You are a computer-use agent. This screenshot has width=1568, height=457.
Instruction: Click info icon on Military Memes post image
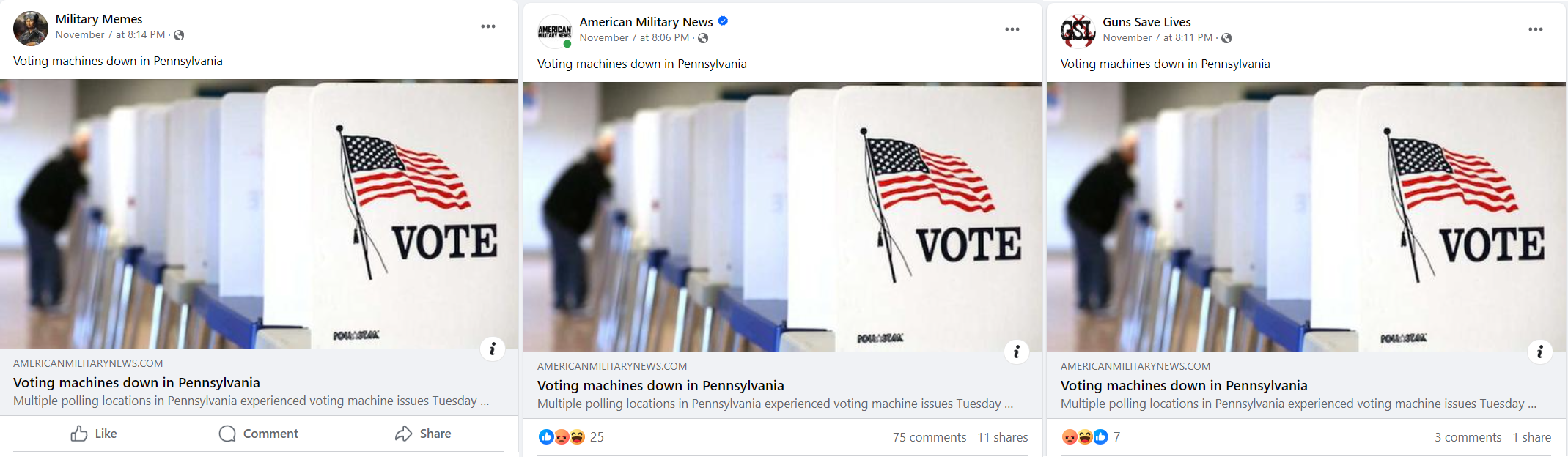coord(493,349)
